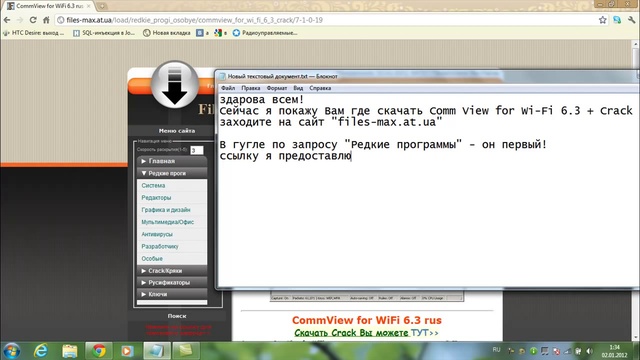640x360 pixels.
Task: Click the blue extension icon beside the star
Action: pos(617,20)
